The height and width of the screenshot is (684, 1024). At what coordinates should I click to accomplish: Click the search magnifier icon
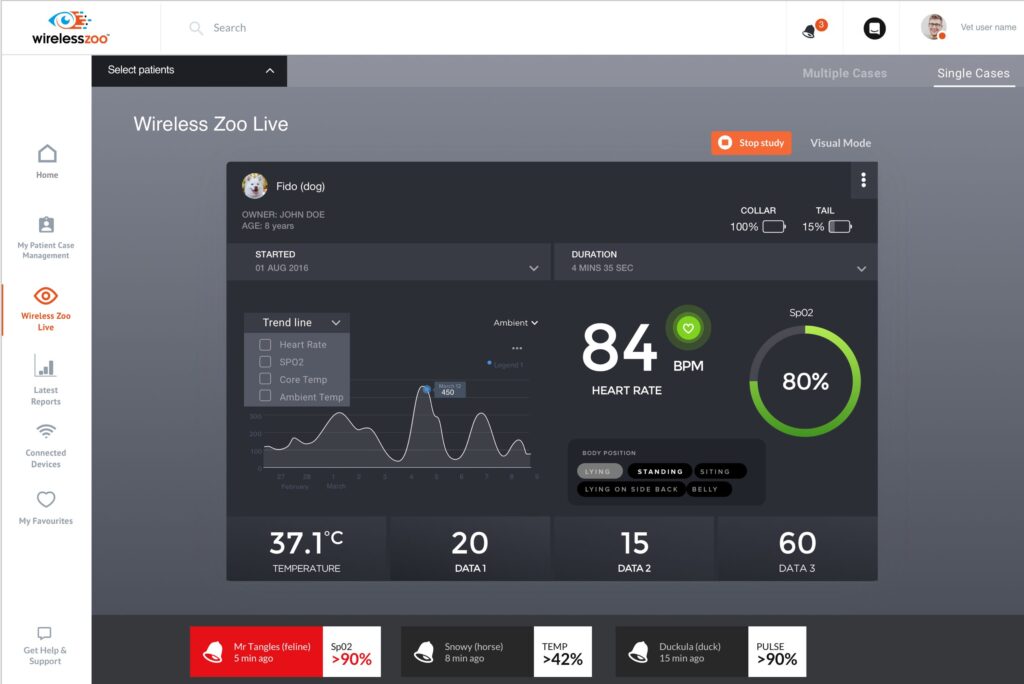(x=196, y=28)
